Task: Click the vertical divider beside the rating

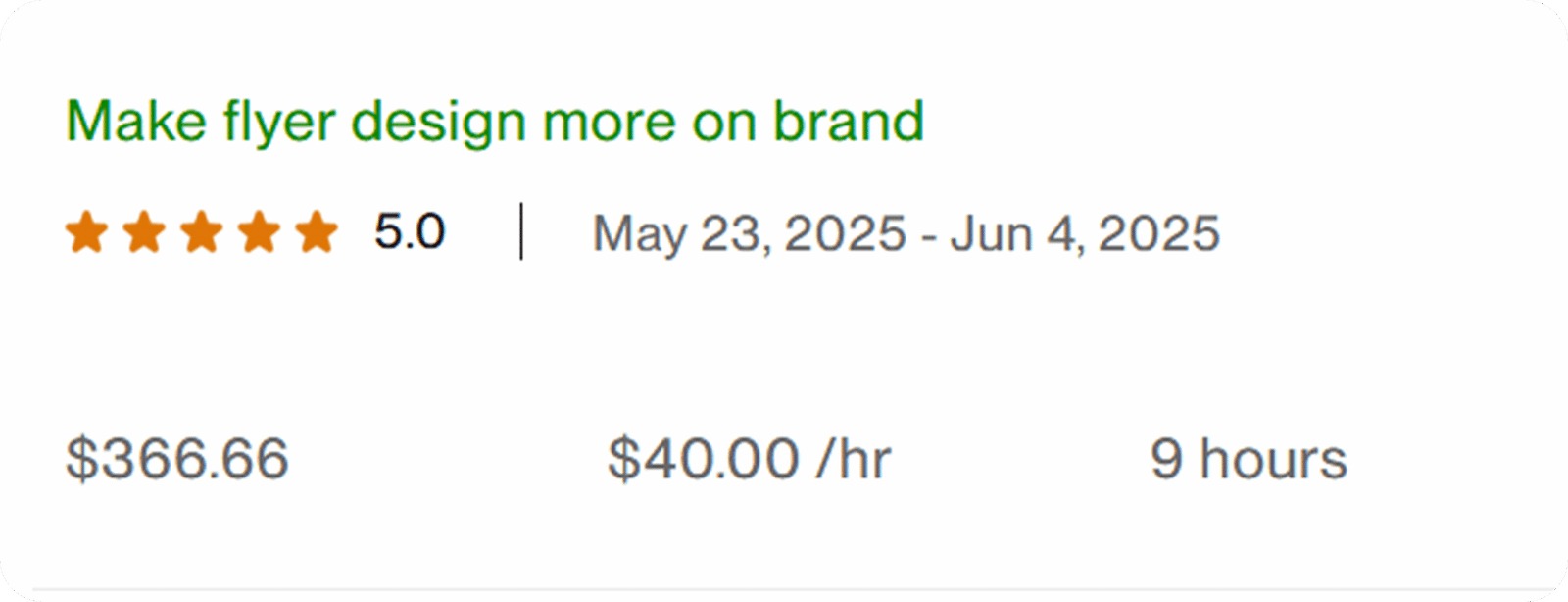Action: tap(521, 232)
